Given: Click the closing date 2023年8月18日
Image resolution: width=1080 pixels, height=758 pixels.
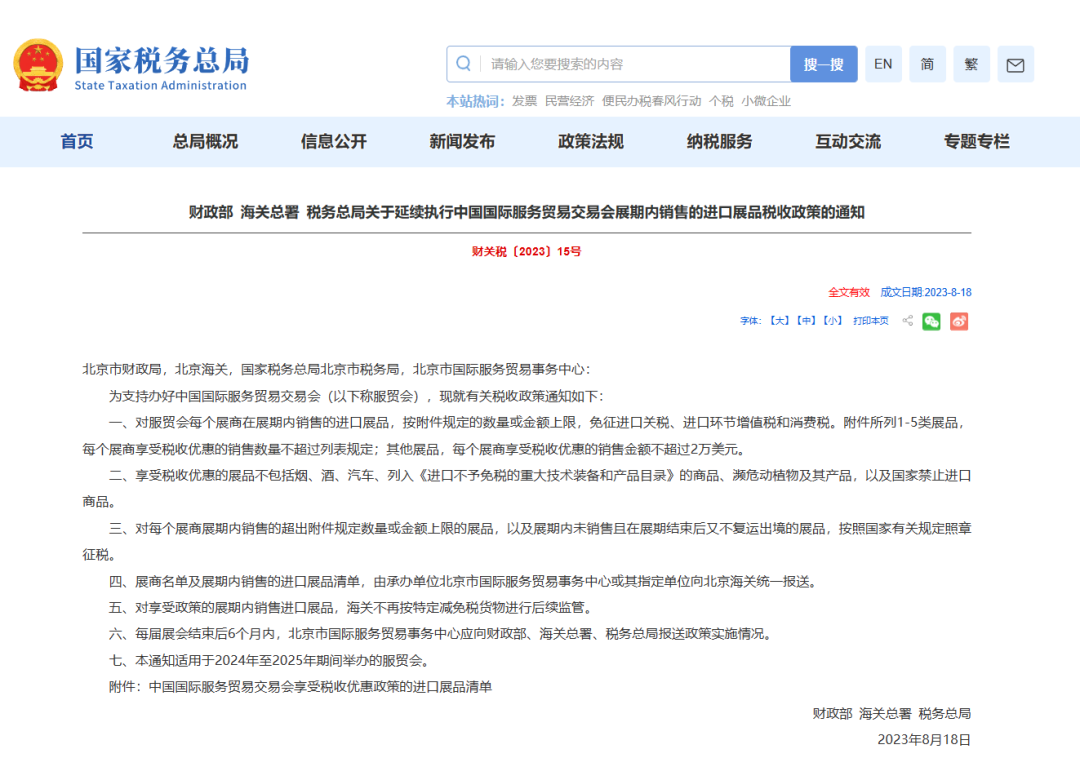Looking at the screenshot, I should point(924,739).
